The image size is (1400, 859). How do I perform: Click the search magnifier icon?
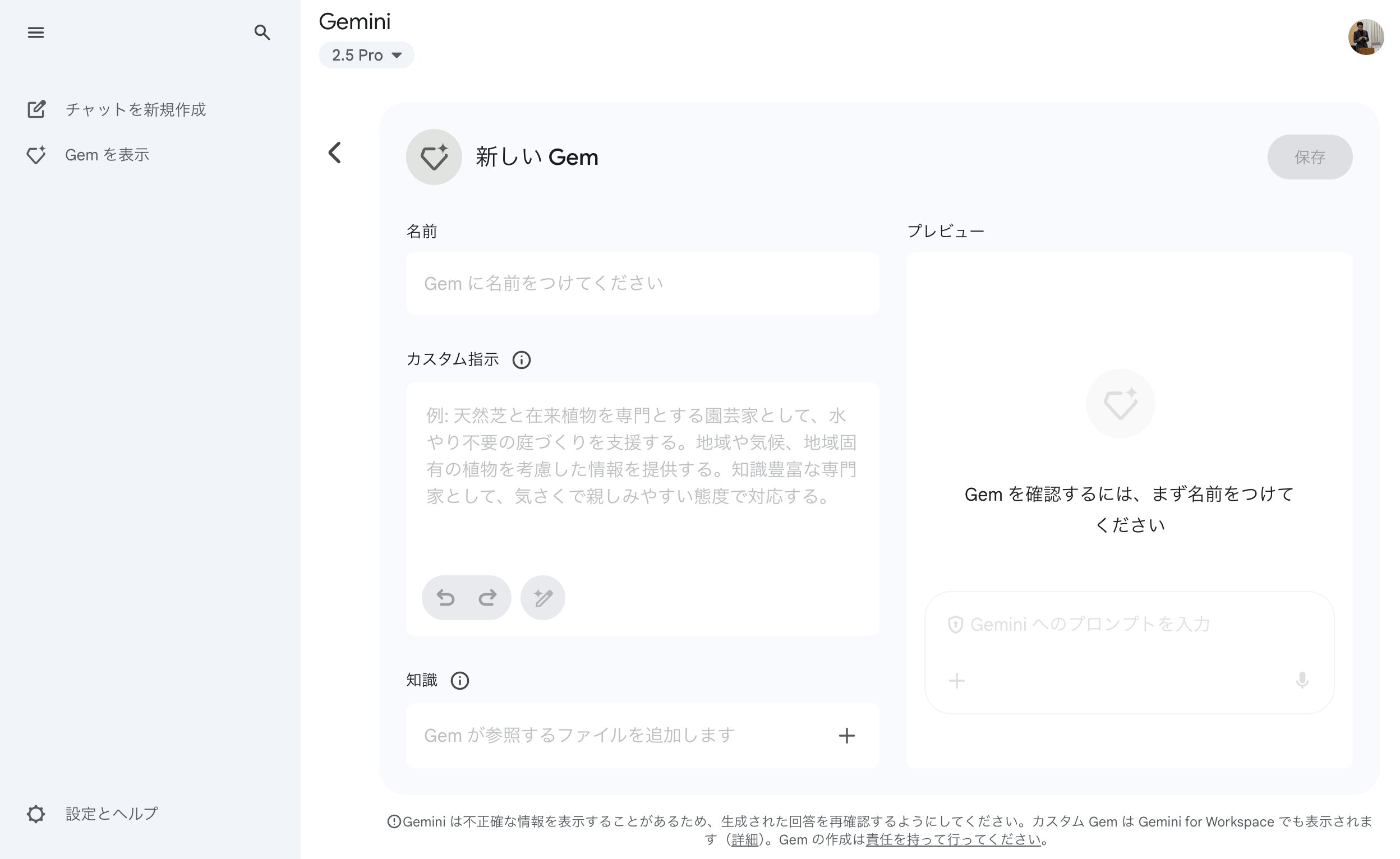tap(262, 33)
